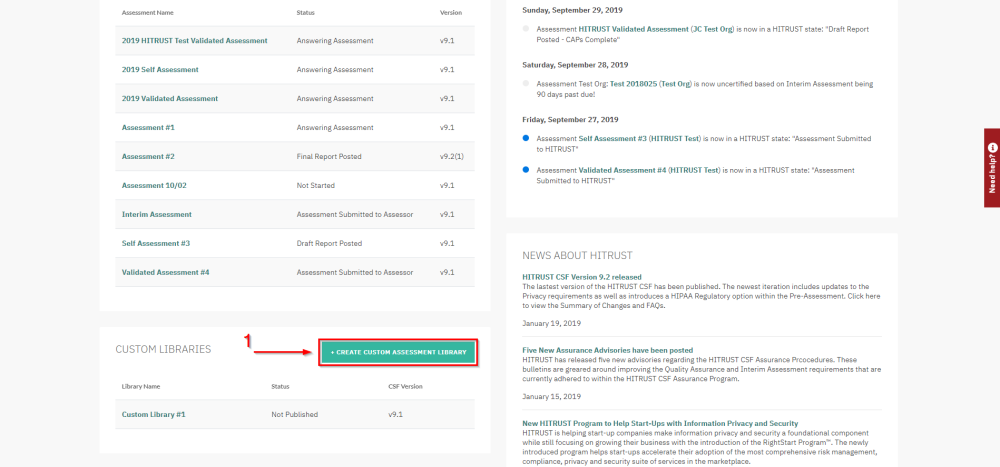Select 'Draft Report Posted' status text
This screenshot has width=1000, height=467.
[x=329, y=243]
